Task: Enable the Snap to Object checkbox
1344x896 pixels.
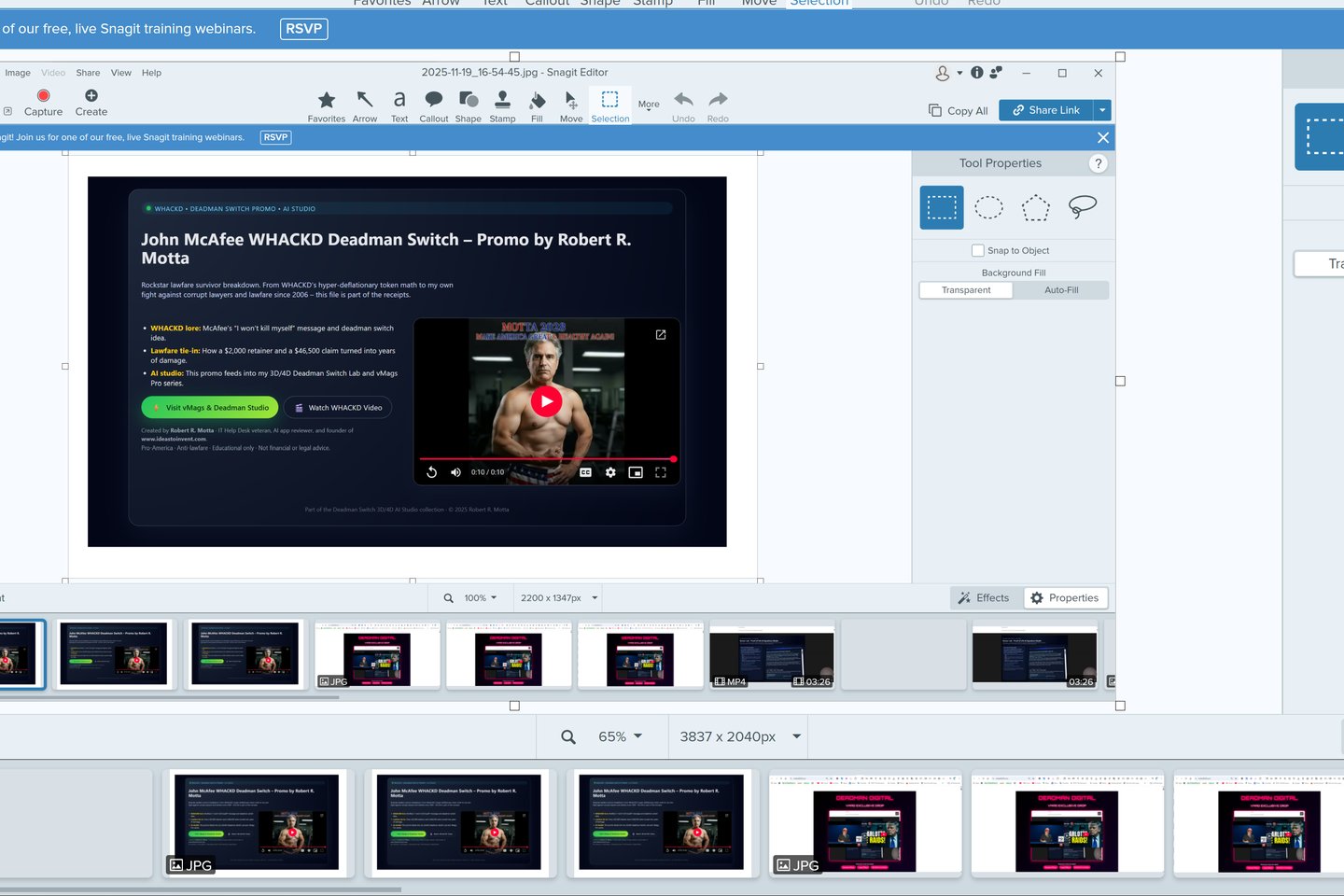Action: pyautogui.click(x=978, y=250)
